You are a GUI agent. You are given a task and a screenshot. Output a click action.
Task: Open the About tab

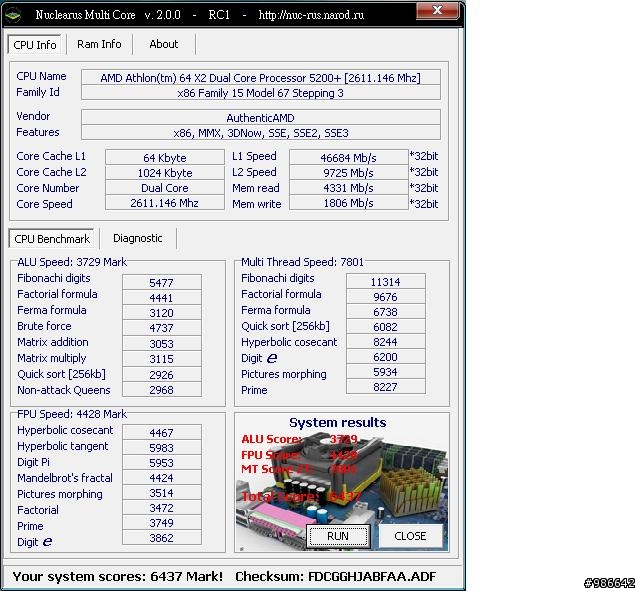pos(164,44)
